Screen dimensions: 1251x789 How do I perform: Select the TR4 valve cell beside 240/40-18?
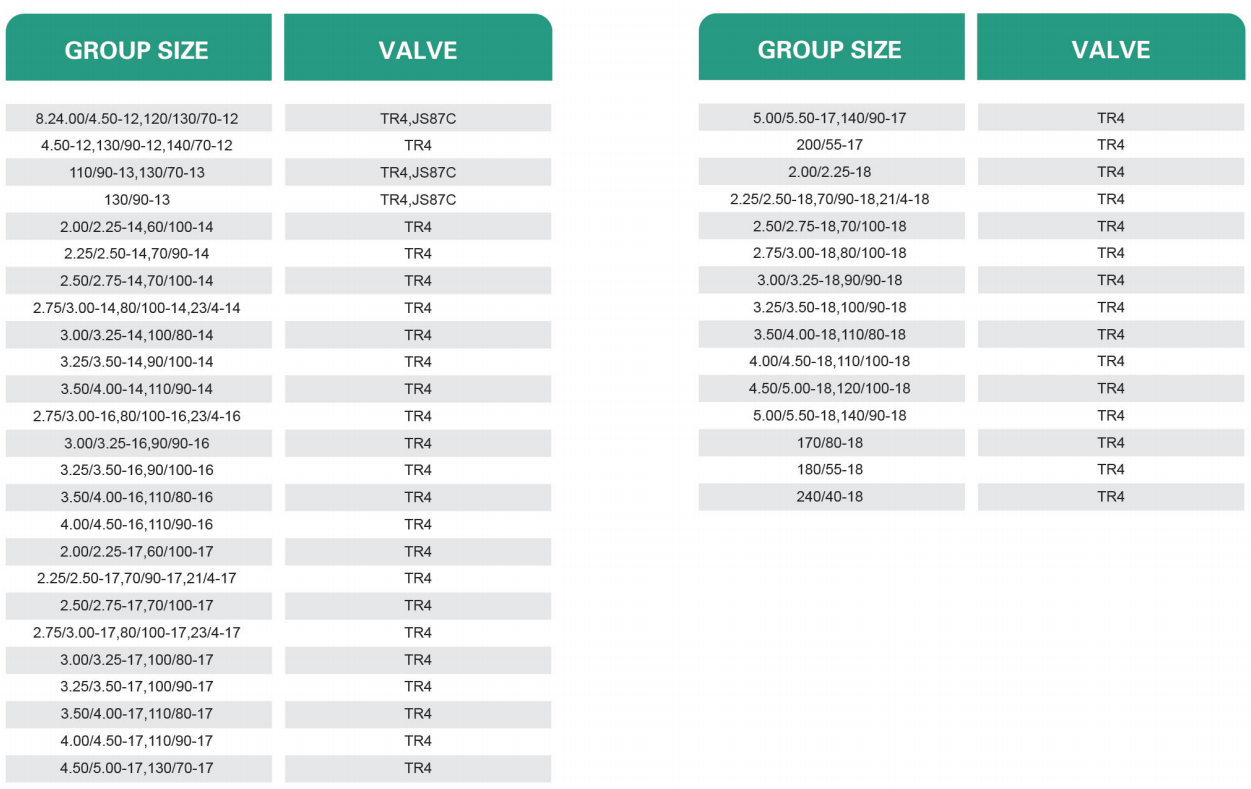click(1110, 496)
